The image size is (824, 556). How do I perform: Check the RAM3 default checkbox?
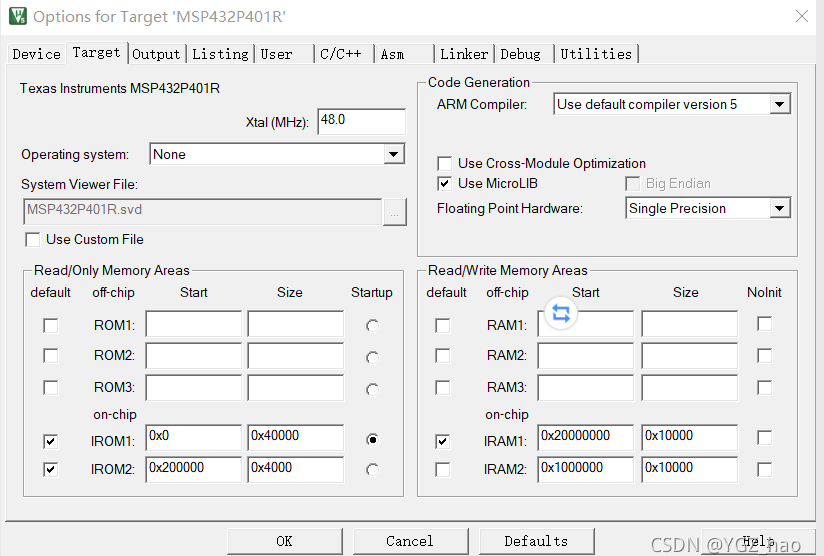click(x=443, y=388)
